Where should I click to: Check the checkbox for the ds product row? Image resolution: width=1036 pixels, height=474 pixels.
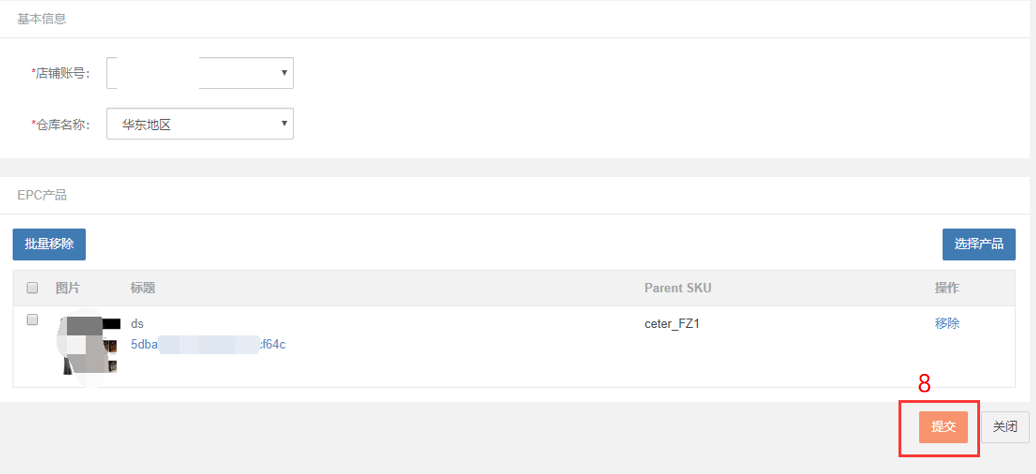point(32,319)
